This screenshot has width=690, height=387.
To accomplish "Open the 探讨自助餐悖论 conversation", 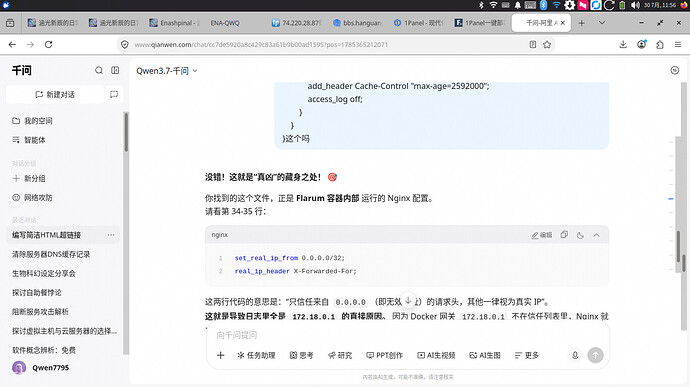I will point(37,293).
